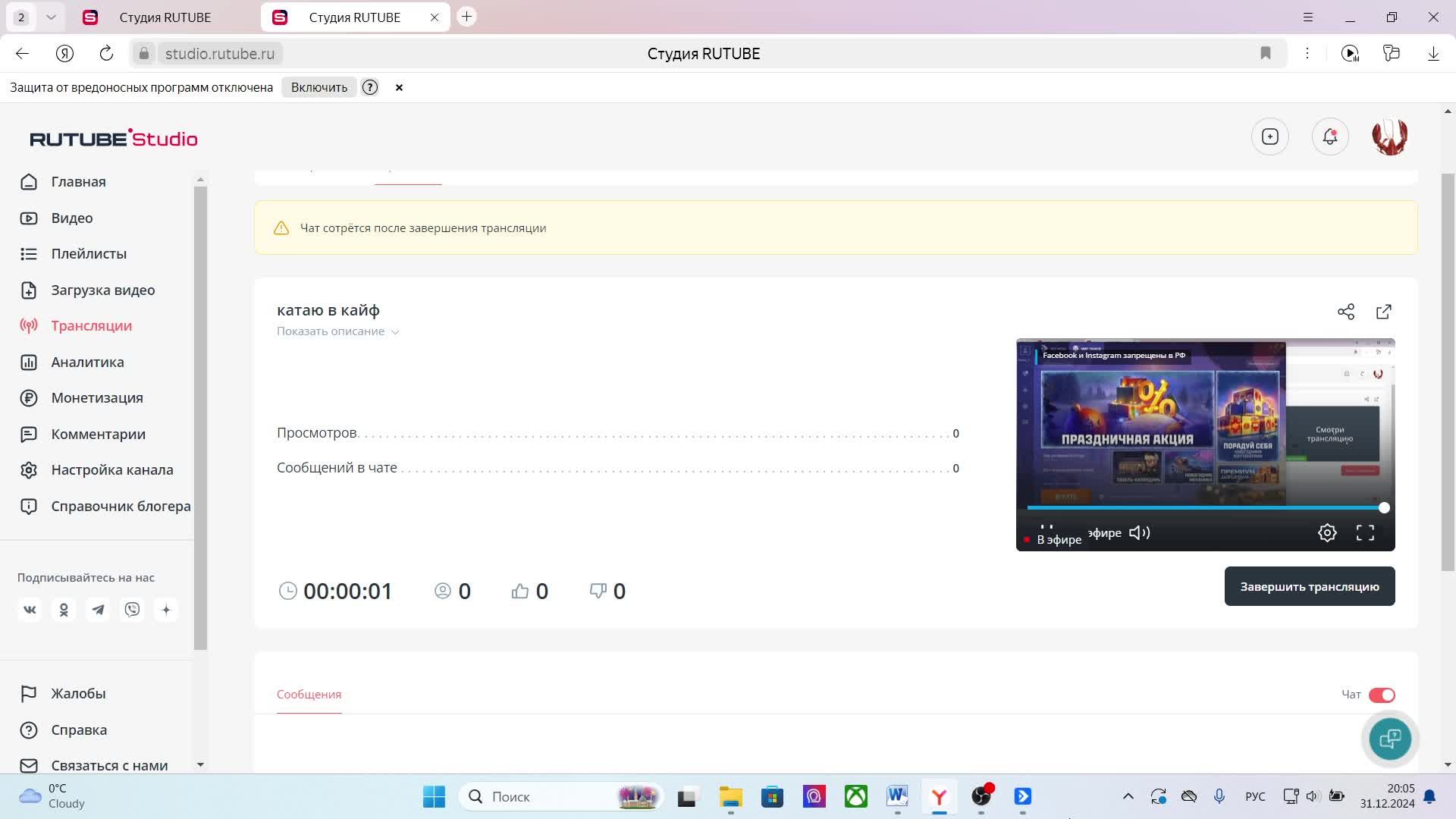The height and width of the screenshot is (819, 1456).
Task: Click Включить malware protection button
Action: point(318,87)
